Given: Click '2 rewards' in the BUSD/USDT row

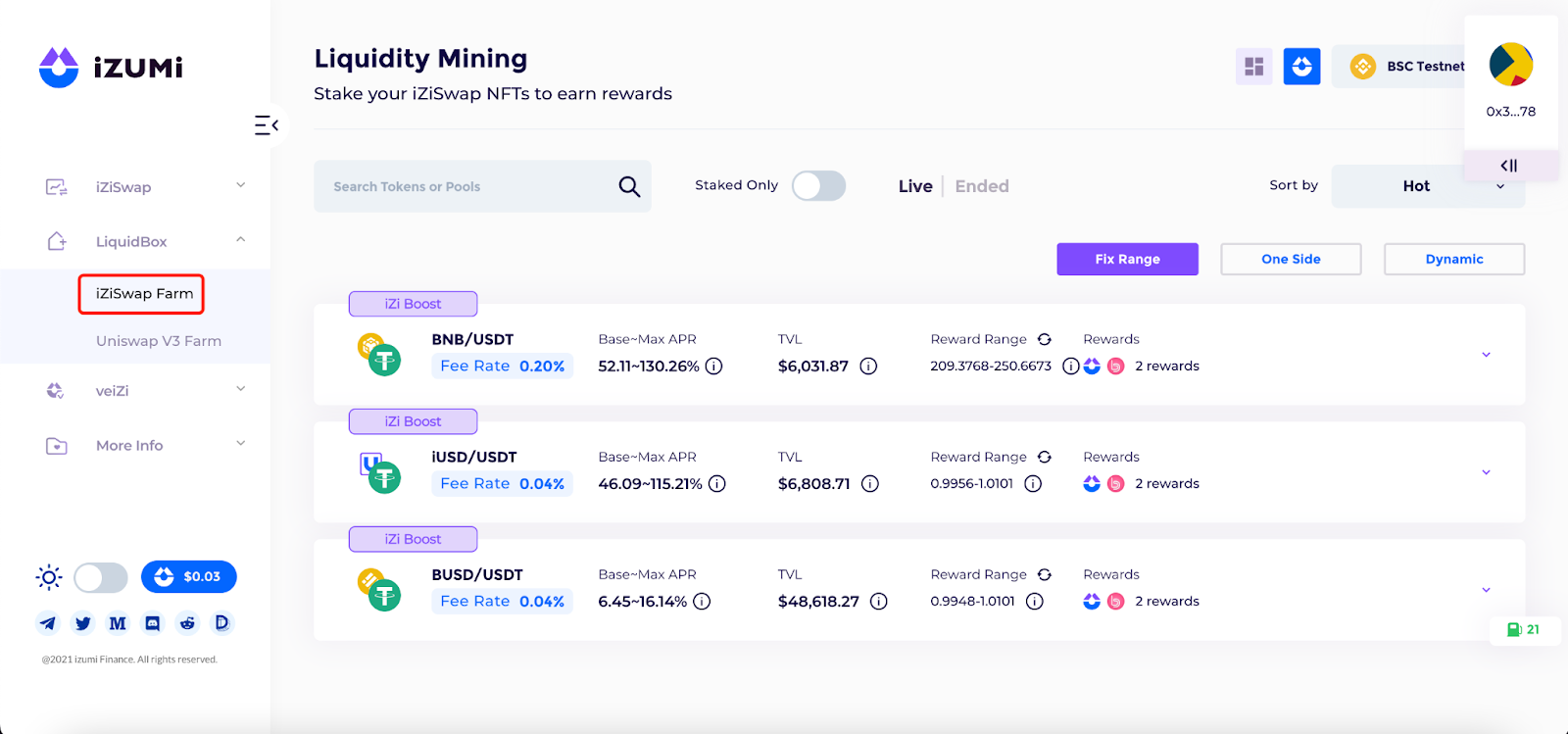Looking at the screenshot, I should click(1167, 601).
